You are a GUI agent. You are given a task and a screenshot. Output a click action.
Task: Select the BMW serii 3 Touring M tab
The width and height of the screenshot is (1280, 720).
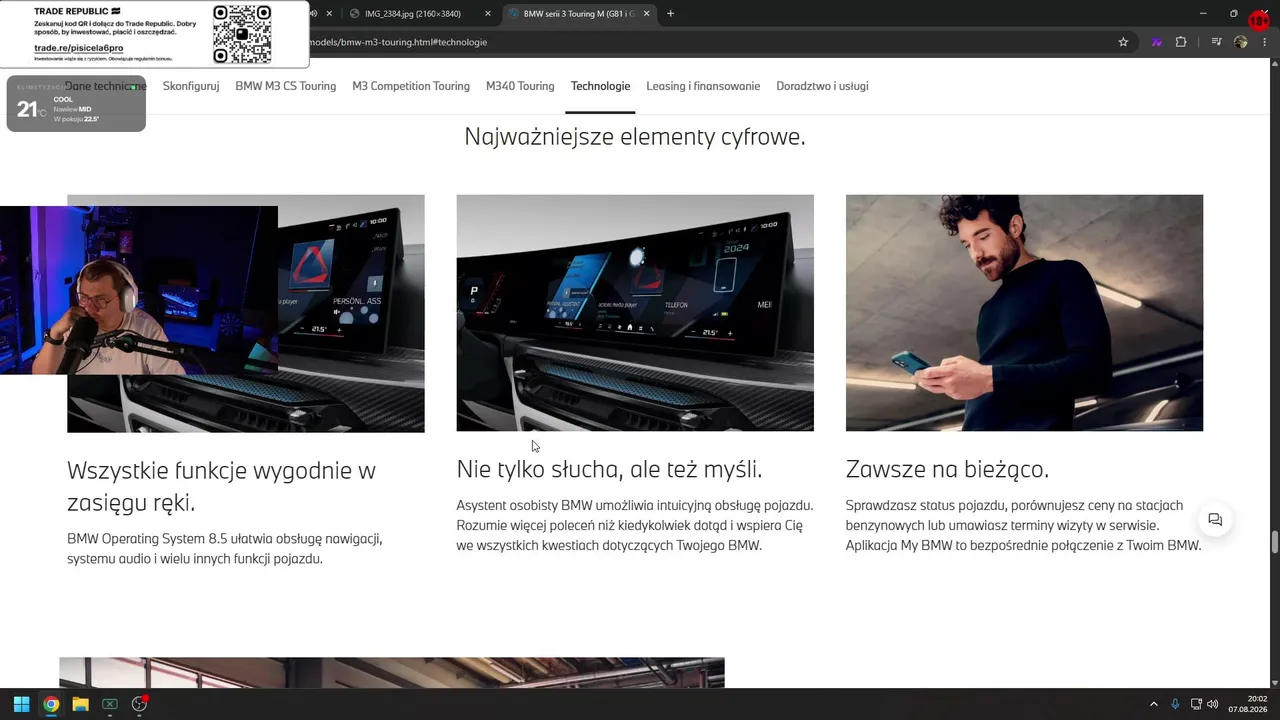pyautogui.click(x=578, y=14)
